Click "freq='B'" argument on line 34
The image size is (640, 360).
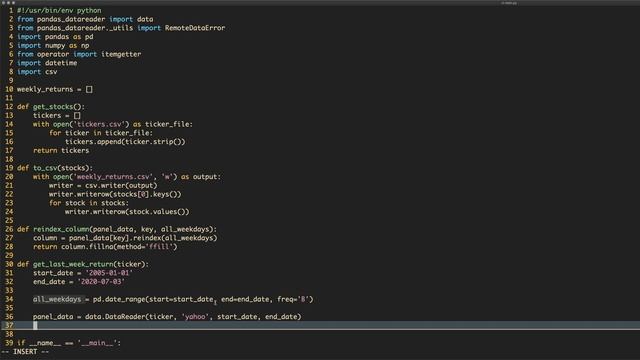293,300
